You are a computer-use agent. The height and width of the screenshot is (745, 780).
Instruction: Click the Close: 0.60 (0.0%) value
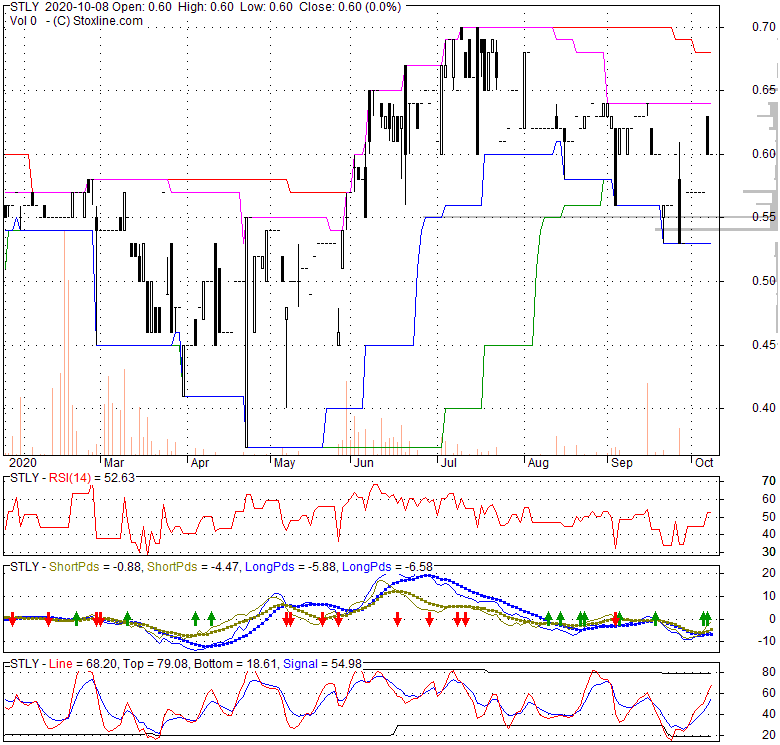click(x=349, y=7)
